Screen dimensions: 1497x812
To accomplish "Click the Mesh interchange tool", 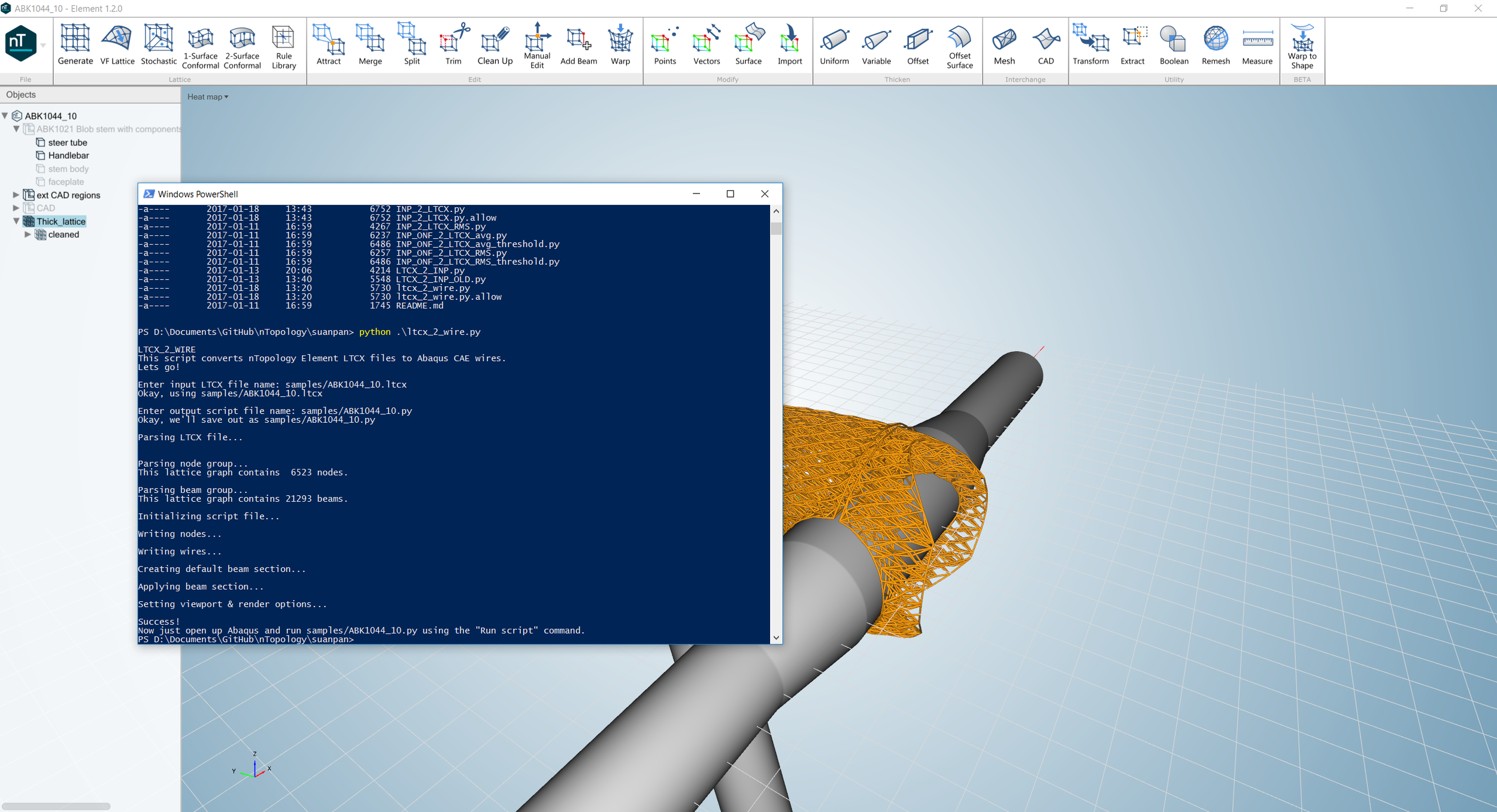I will click(1005, 45).
